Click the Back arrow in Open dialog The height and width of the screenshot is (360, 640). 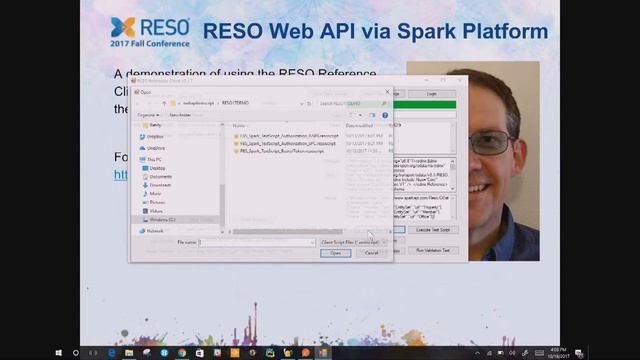(x=138, y=104)
